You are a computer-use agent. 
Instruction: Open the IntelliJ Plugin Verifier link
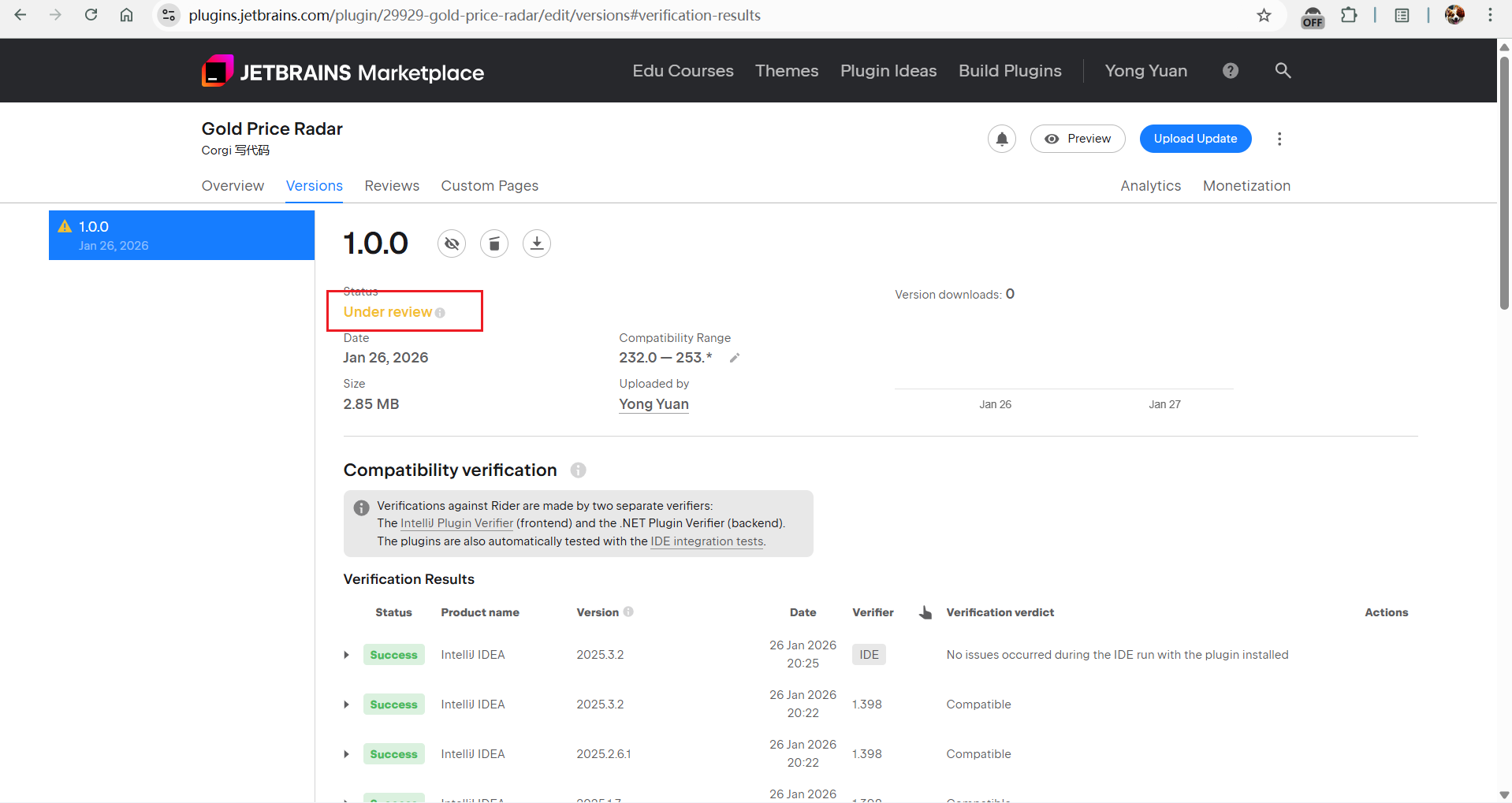click(456, 523)
